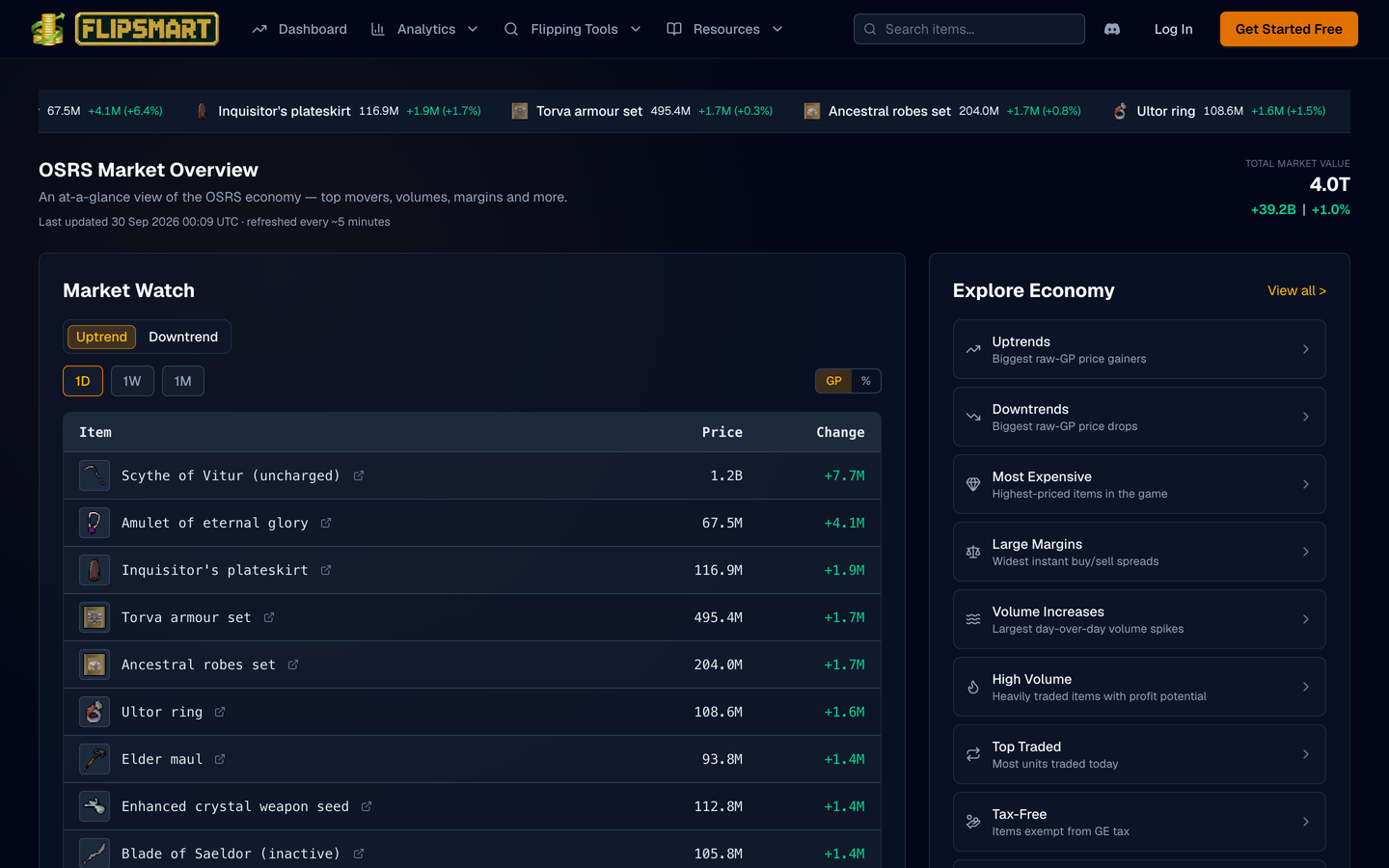Click the Most Expensive gem icon

[x=973, y=484]
